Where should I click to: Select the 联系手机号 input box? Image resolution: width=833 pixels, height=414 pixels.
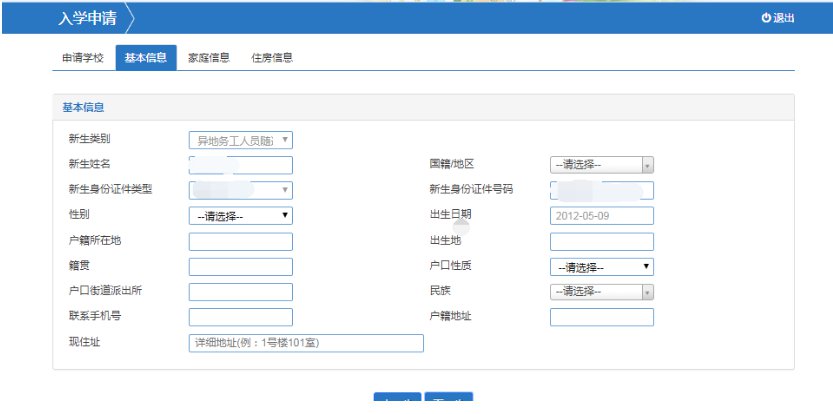pos(240,317)
